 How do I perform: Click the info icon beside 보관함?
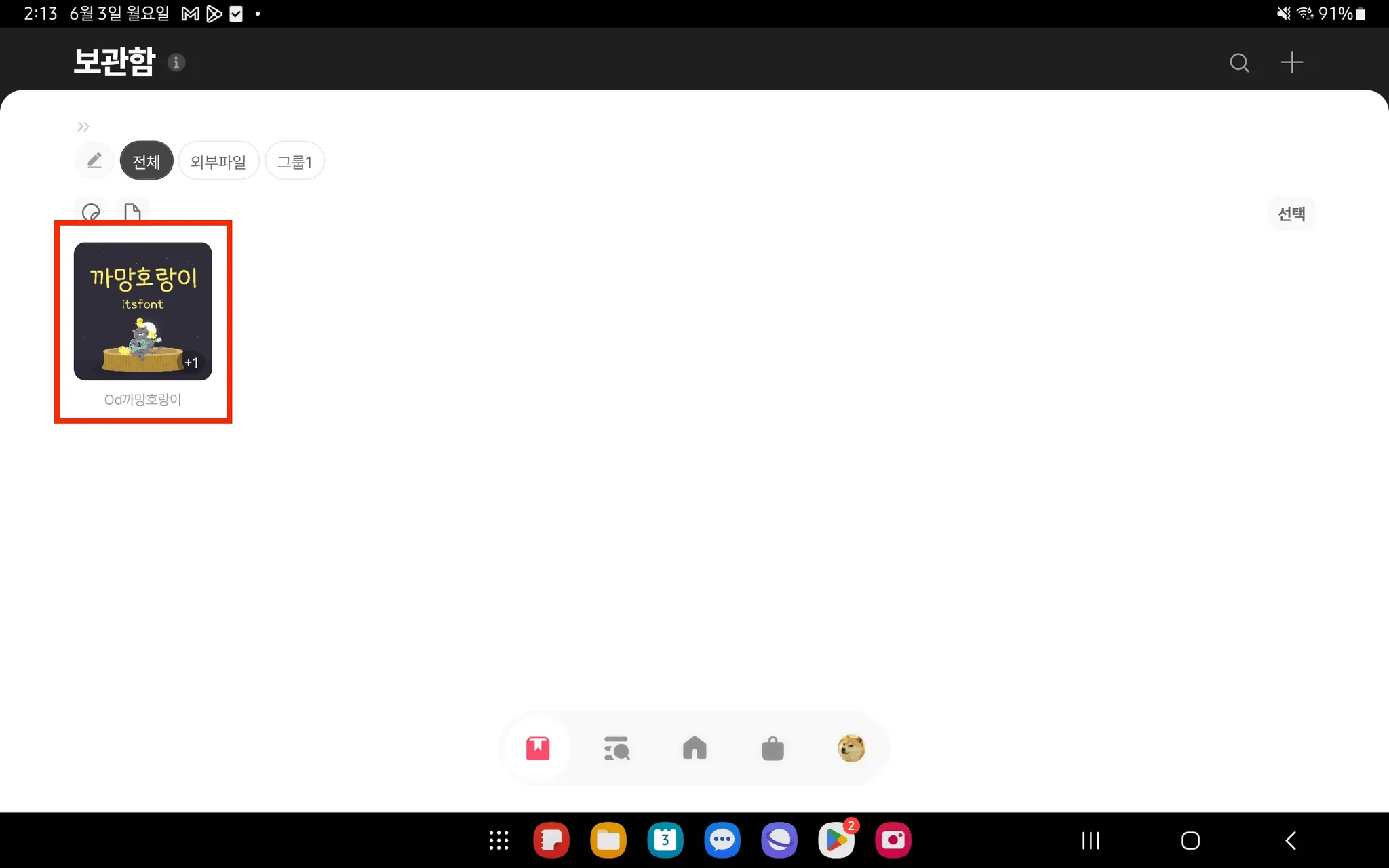tap(176, 62)
